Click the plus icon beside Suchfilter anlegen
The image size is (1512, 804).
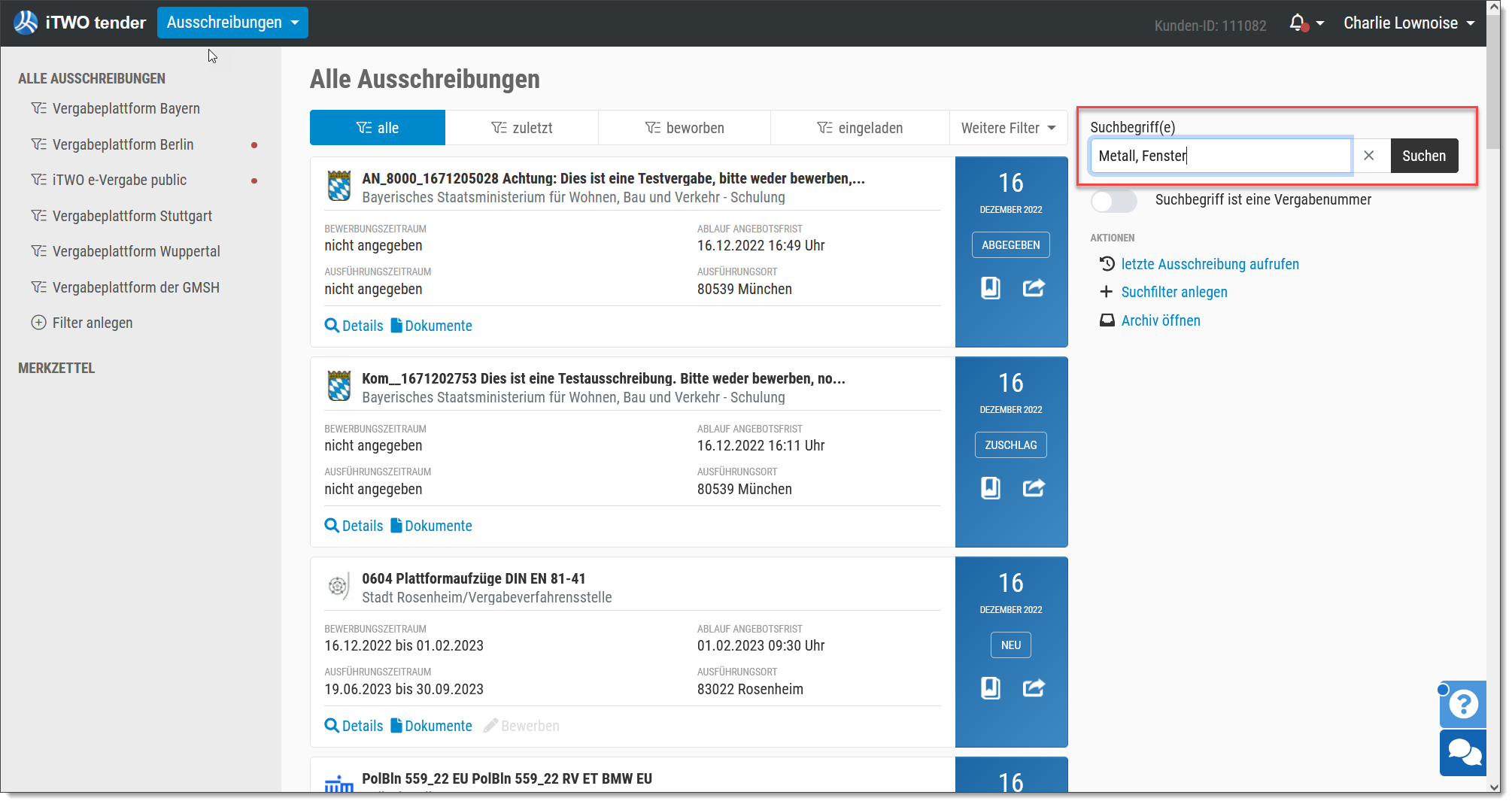click(1107, 292)
